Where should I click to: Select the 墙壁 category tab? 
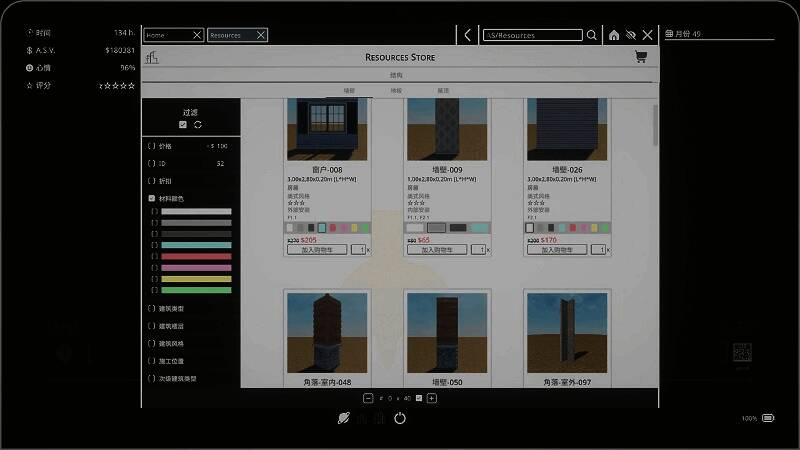pyautogui.click(x=349, y=91)
